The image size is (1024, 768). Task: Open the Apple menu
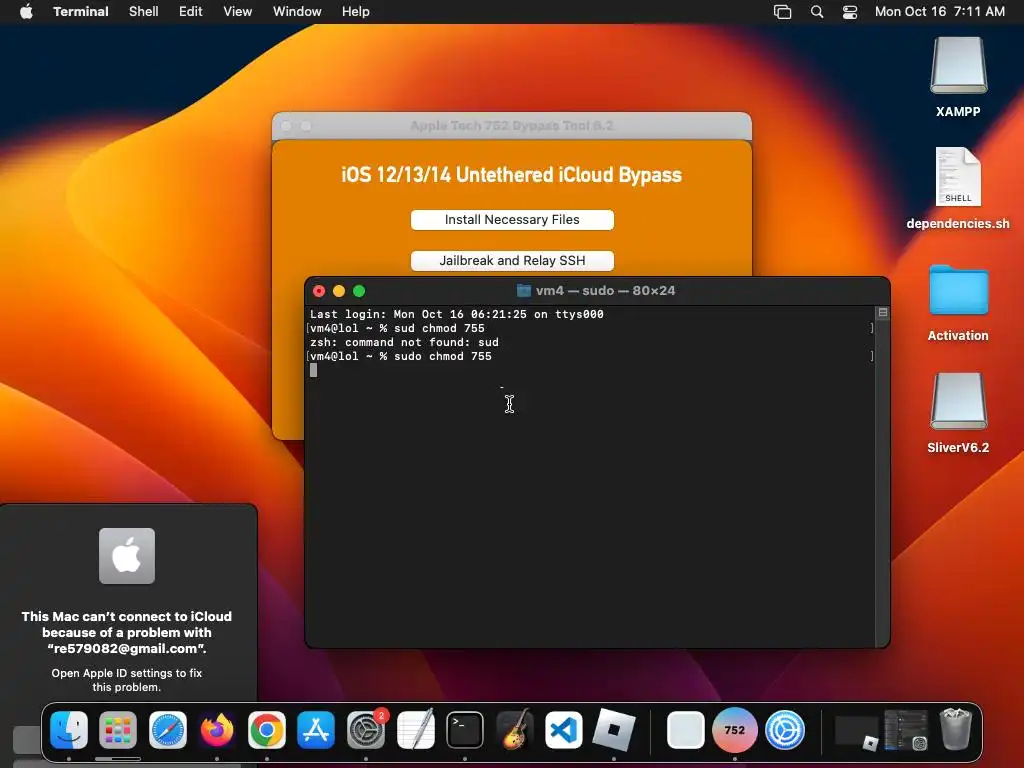coord(26,11)
